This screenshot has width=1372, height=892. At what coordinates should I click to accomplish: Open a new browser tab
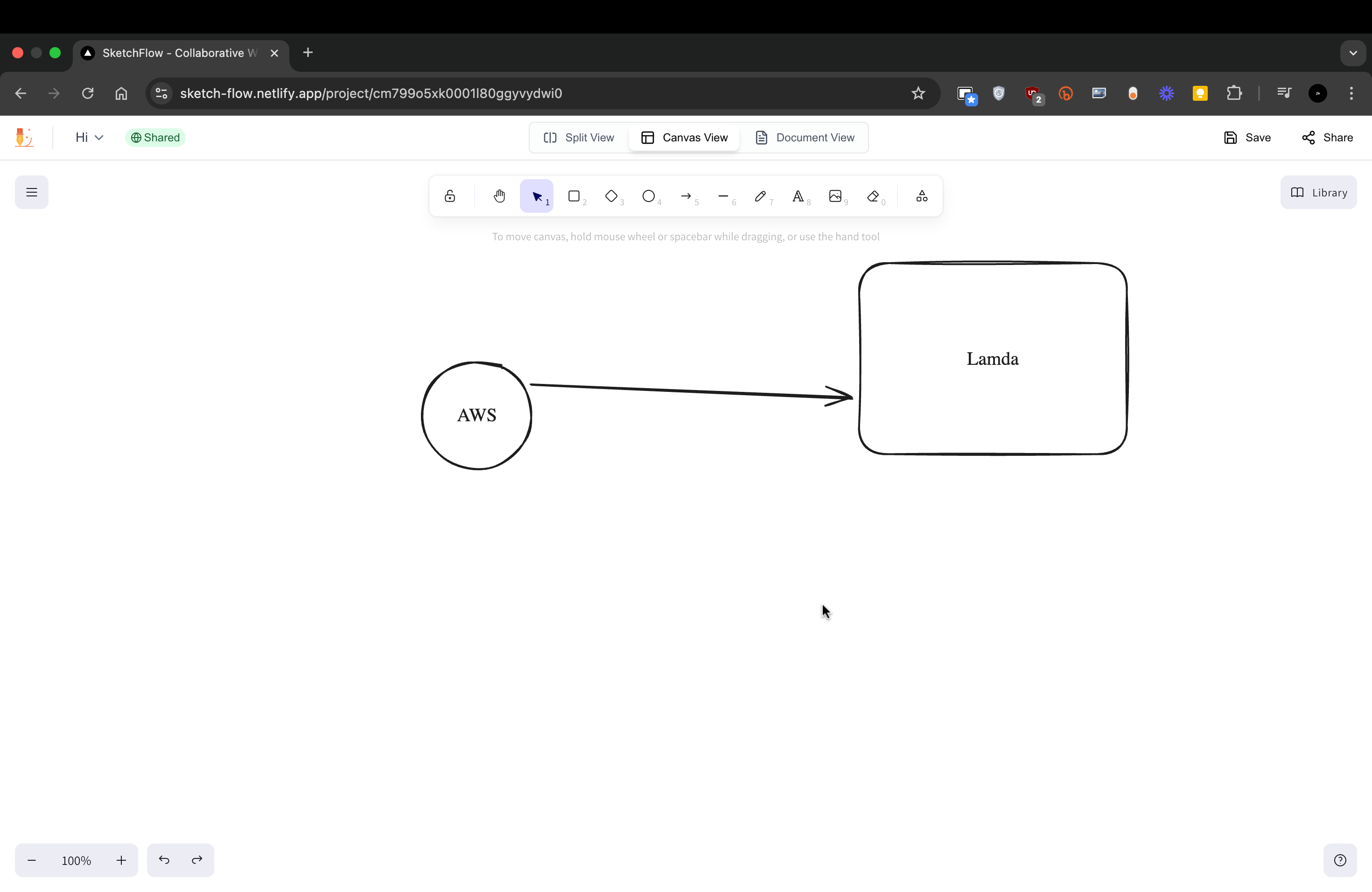tap(308, 52)
